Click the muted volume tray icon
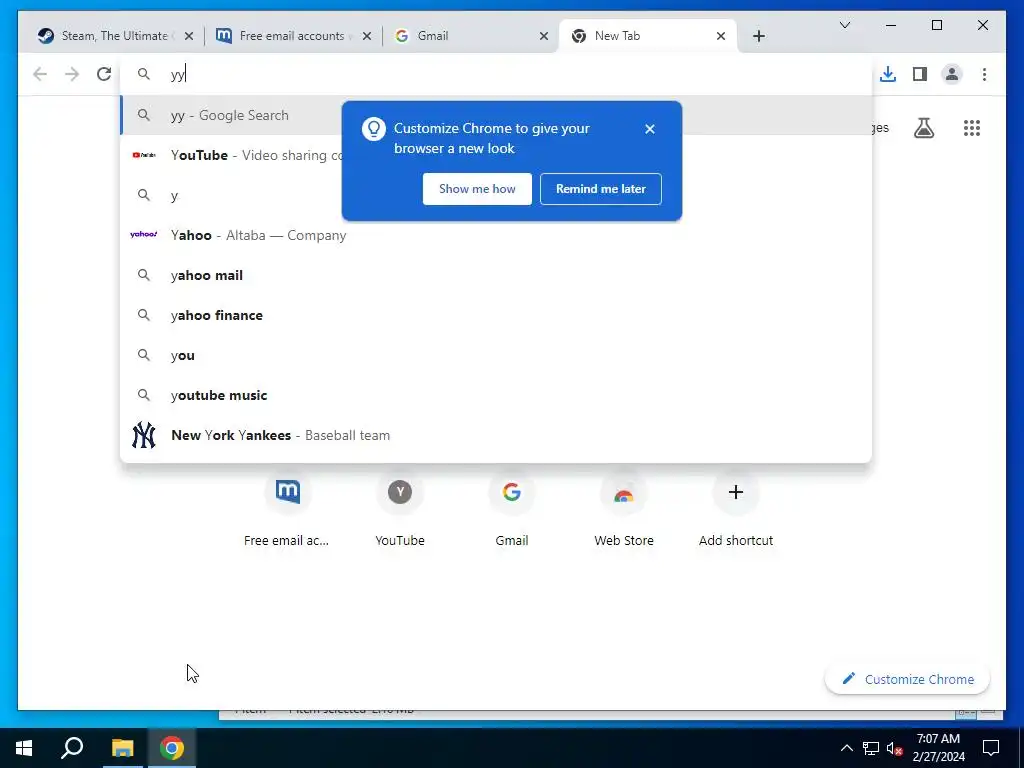Image resolution: width=1024 pixels, height=768 pixels. pos(895,748)
